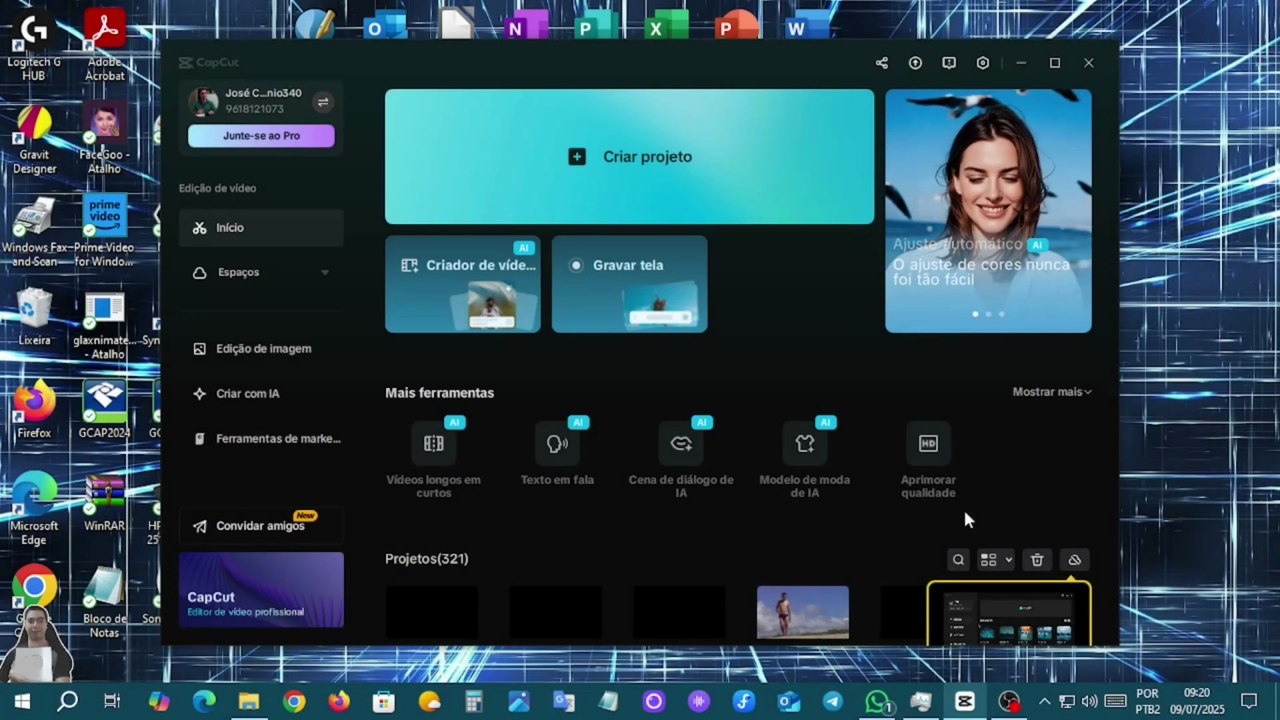
Task: Select the Gravit Designer desktop icon
Action: [34, 138]
